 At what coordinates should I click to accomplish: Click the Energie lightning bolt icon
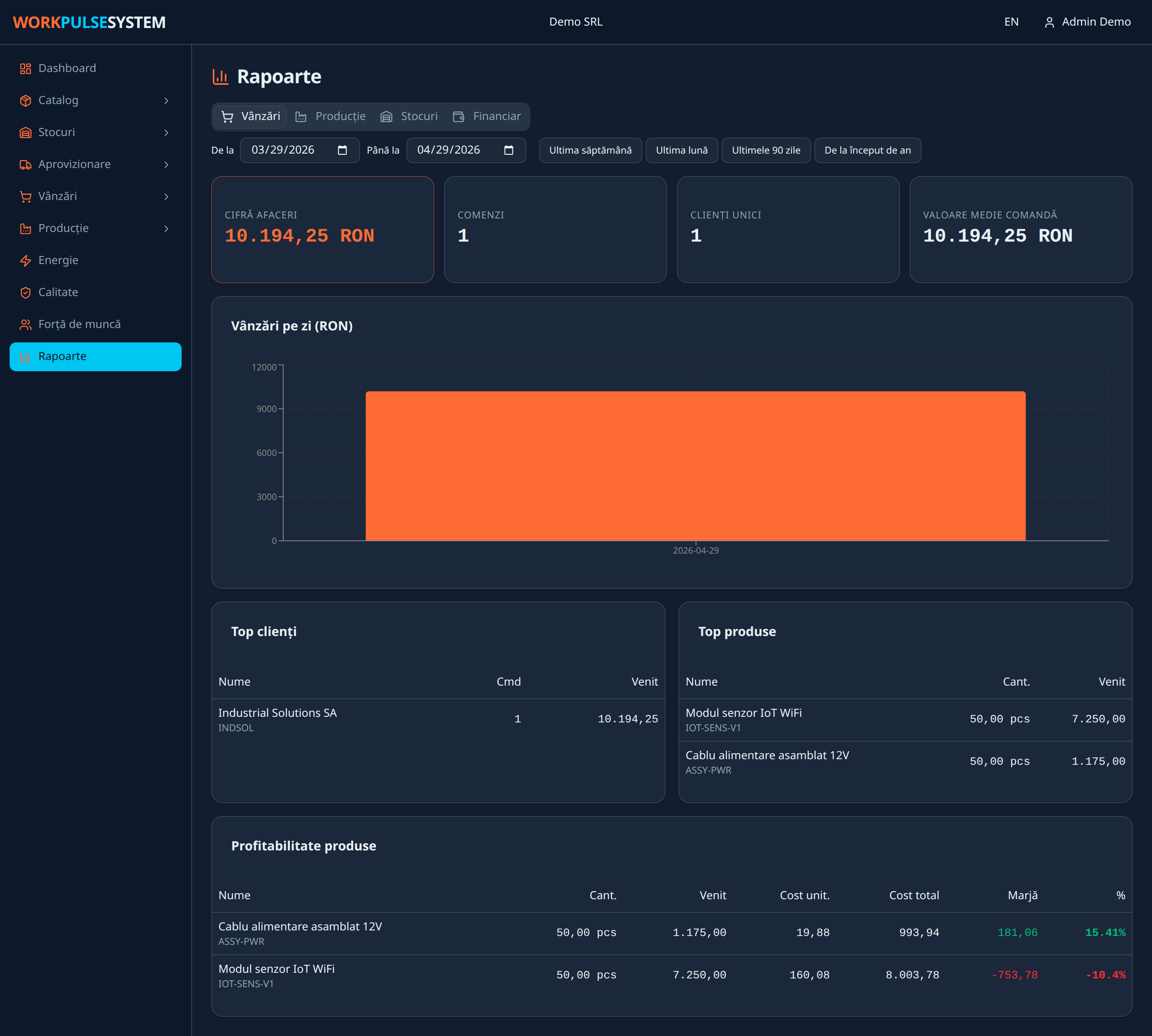26,261
